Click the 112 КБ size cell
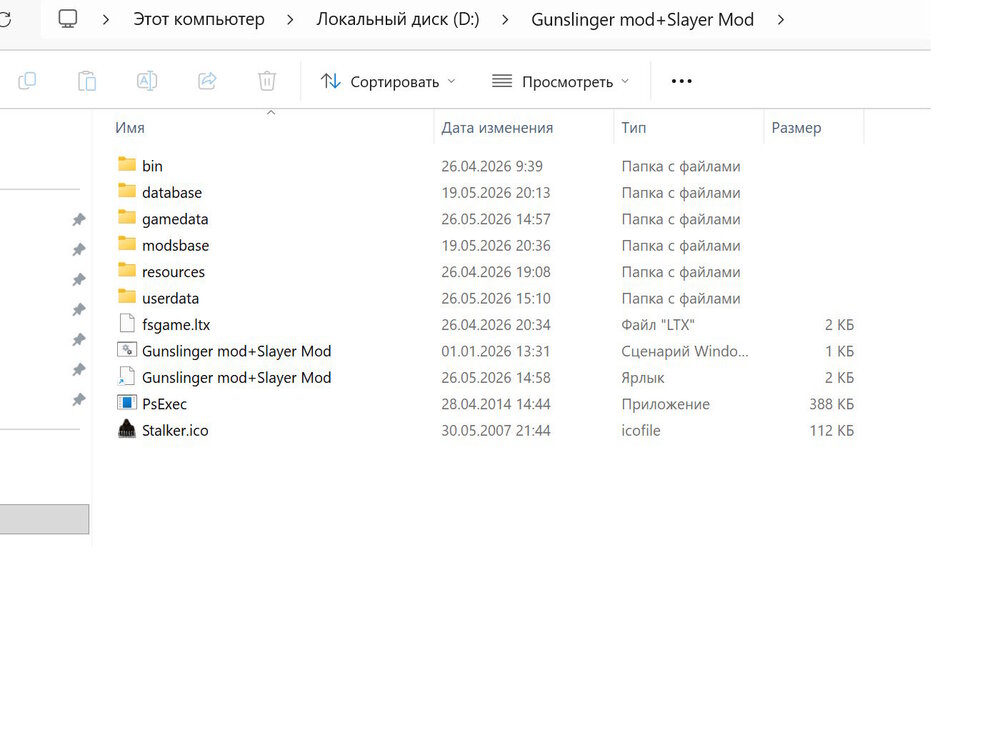Image resolution: width=1000 pixels, height=750 pixels. click(x=831, y=430)
